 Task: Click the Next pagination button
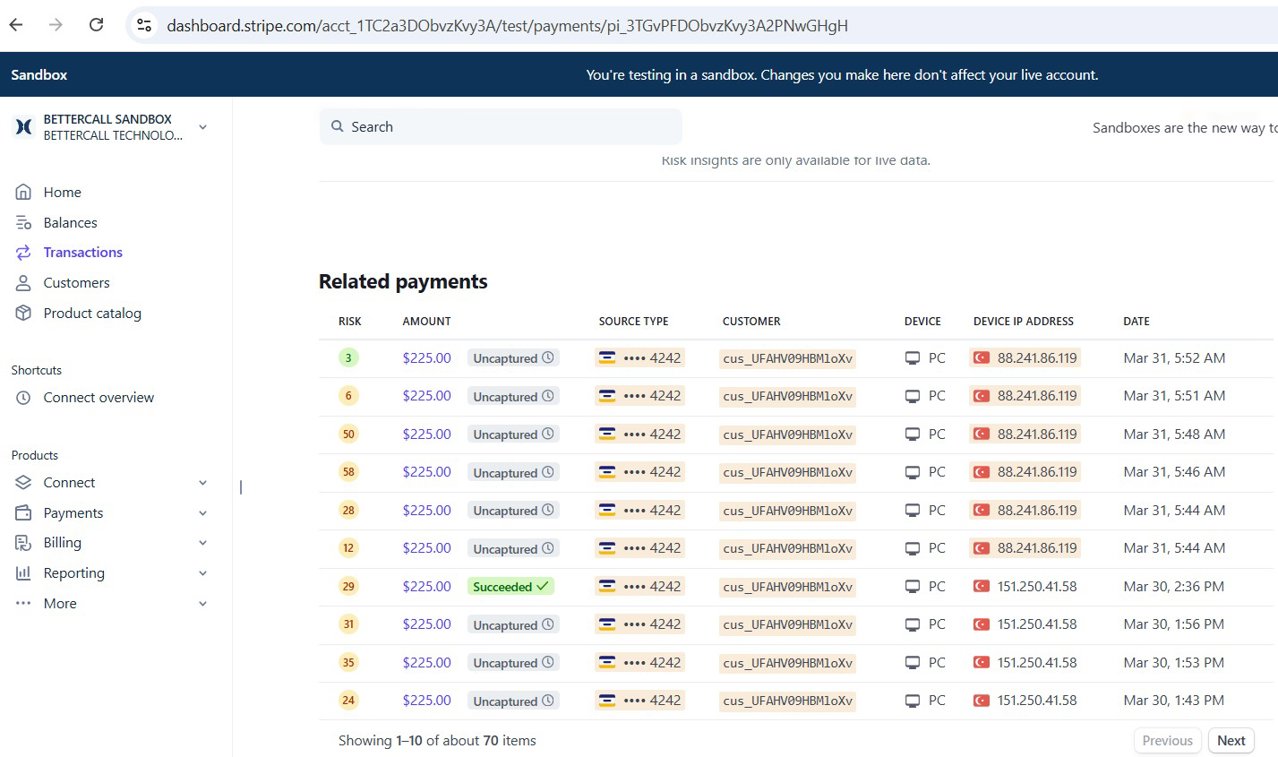tap(1231, 741)
